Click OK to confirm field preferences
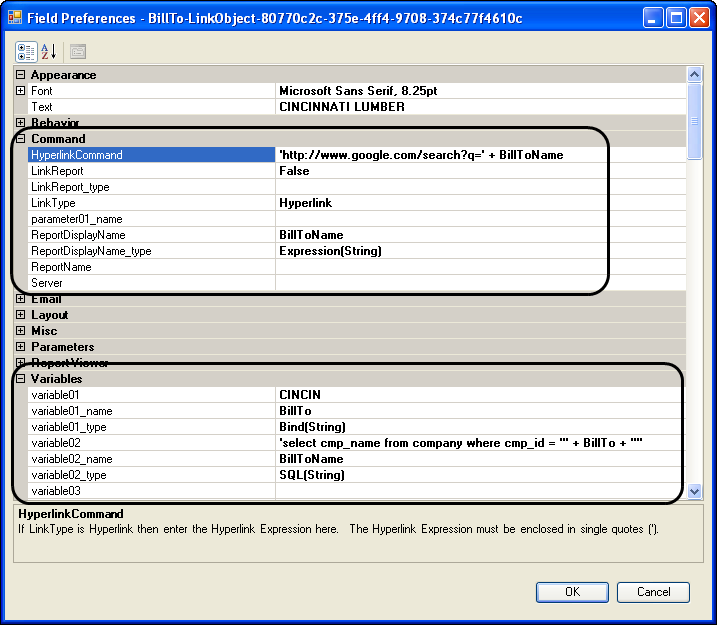The width and height of the screenshot is (717, 625). pyautogui.click(x=572, y=592)
